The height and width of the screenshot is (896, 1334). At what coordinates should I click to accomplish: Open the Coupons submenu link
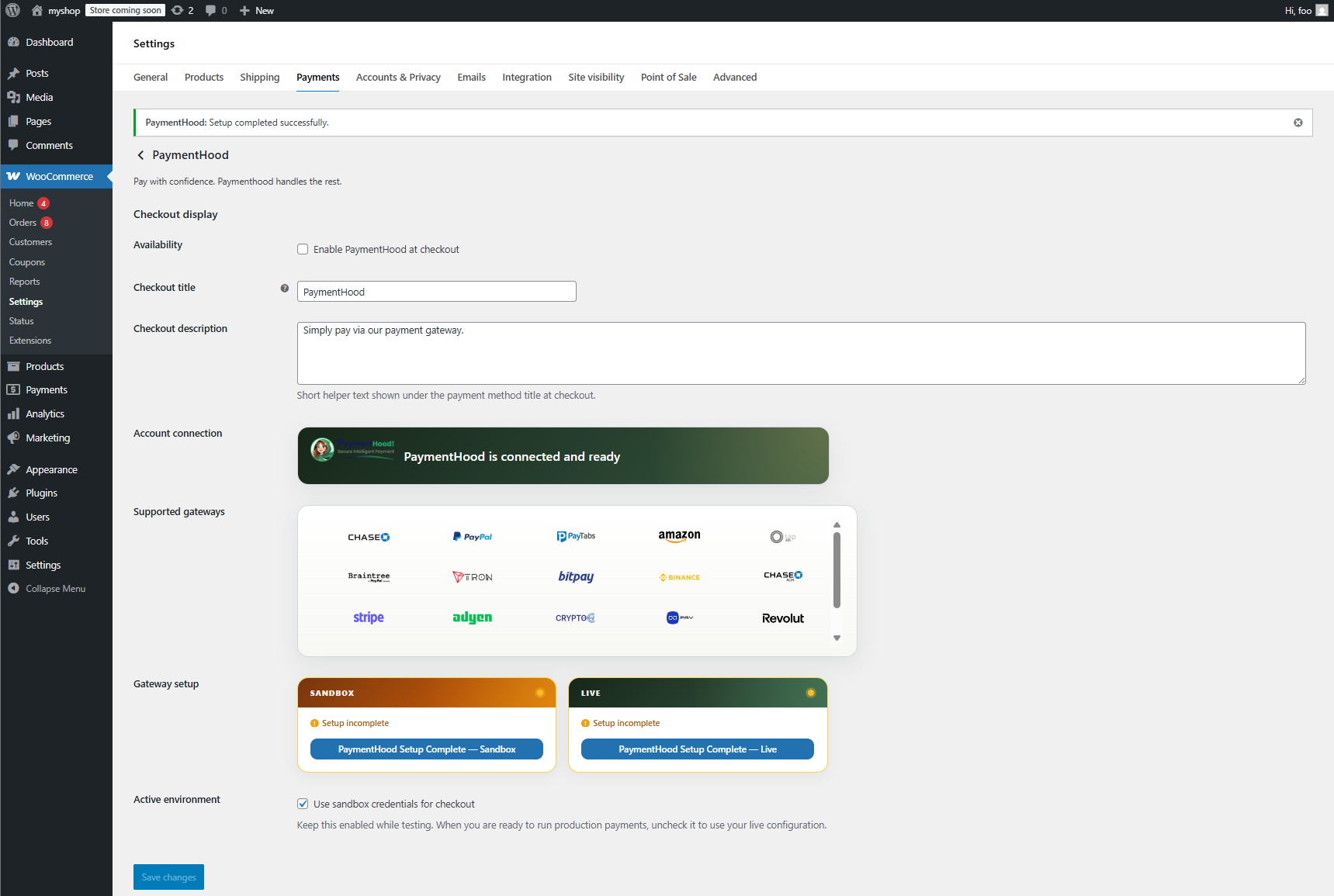tap(27, 262)
